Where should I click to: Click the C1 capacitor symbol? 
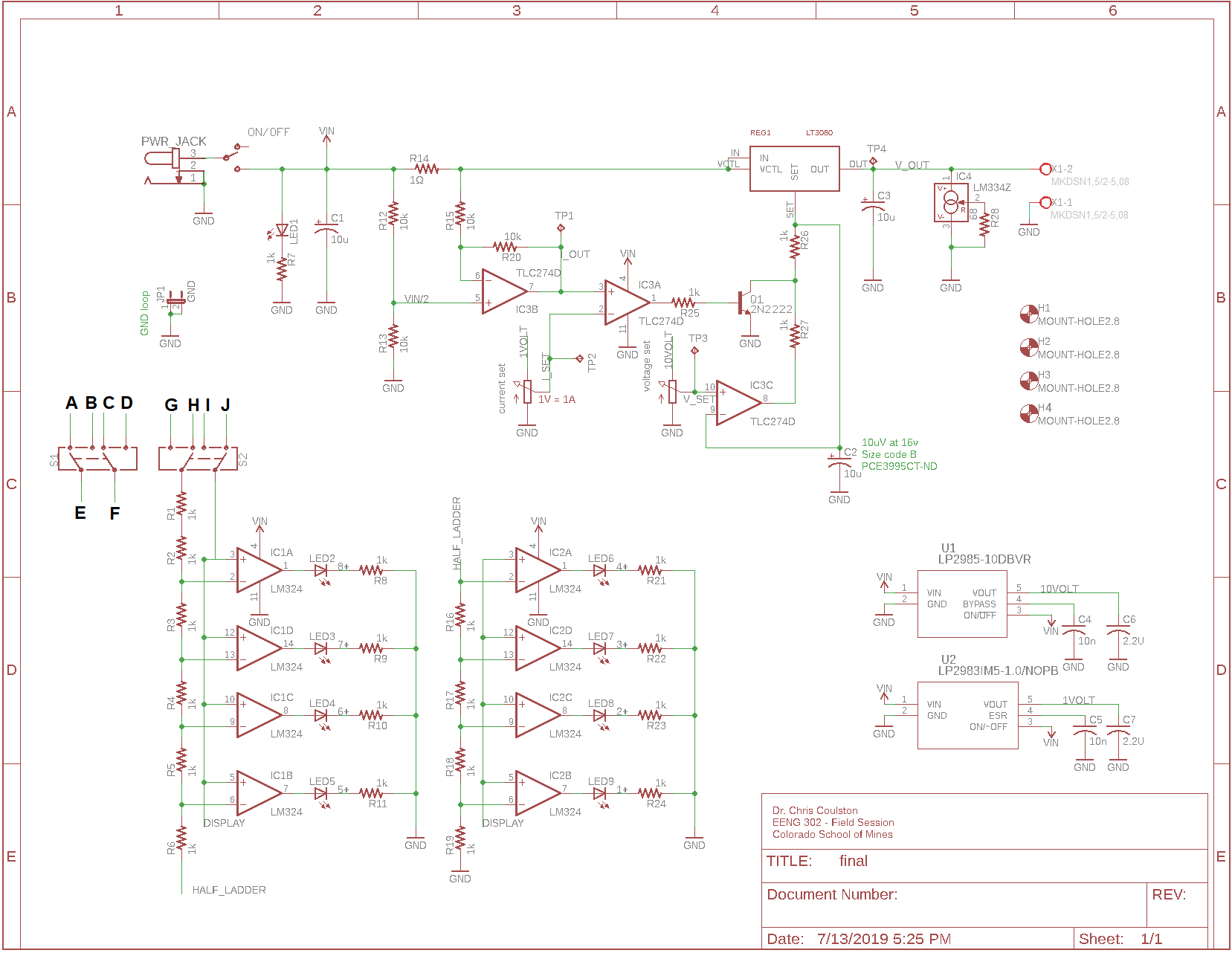click(326, 226)
